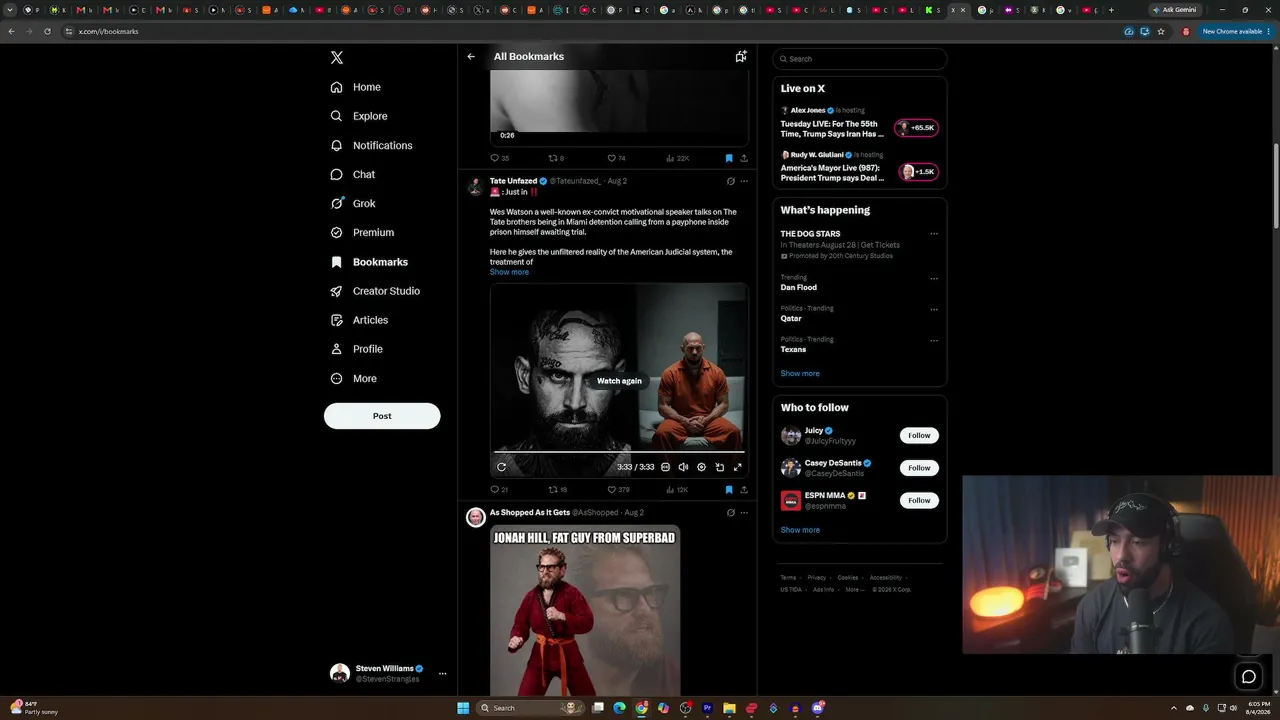Click the white Post button
This screenshot has width=1280, height=720.
[382, 416]
